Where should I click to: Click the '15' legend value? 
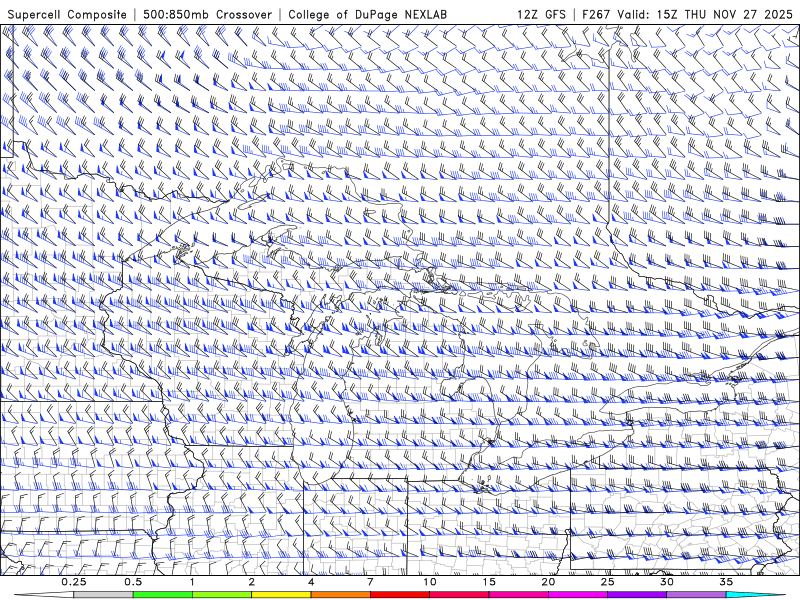click(489, 582)
